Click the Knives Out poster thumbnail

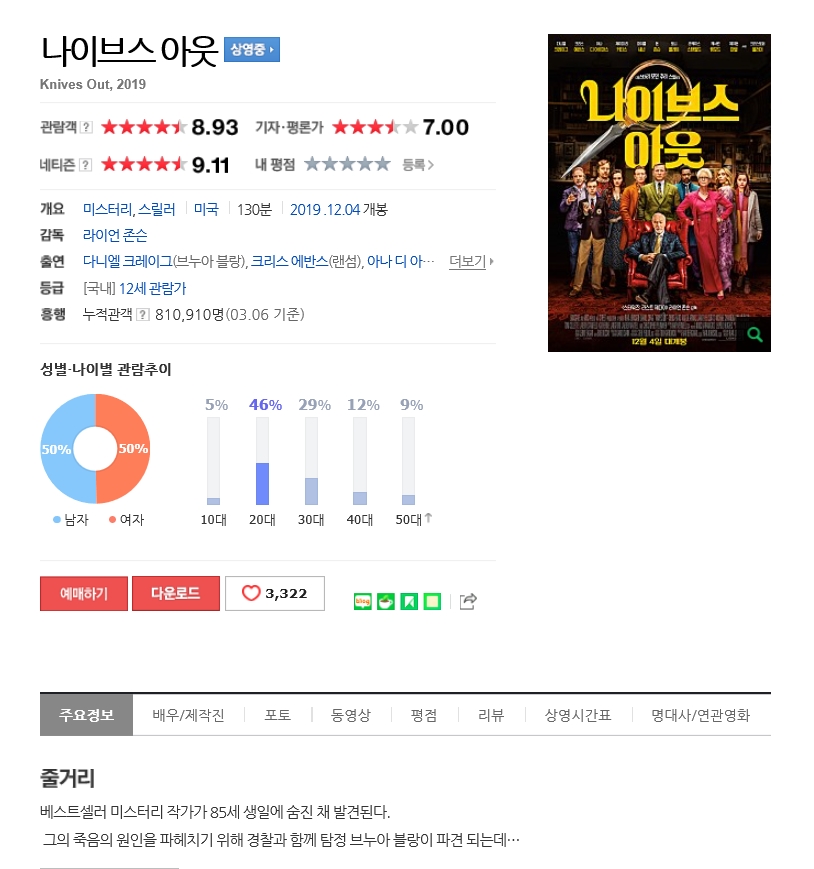659,193
